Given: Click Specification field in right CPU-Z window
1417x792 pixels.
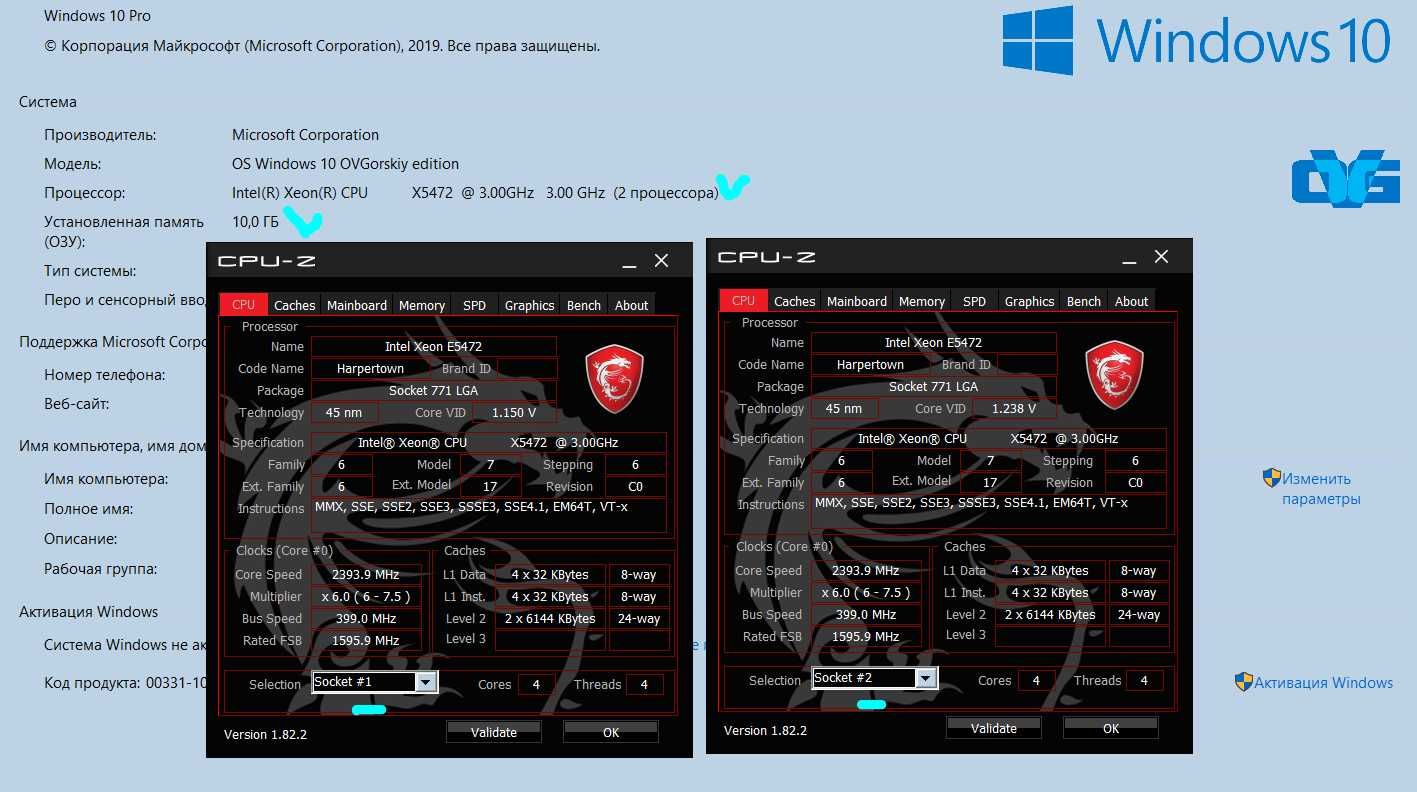Looking at the screenshot, I should click(988, 438).
